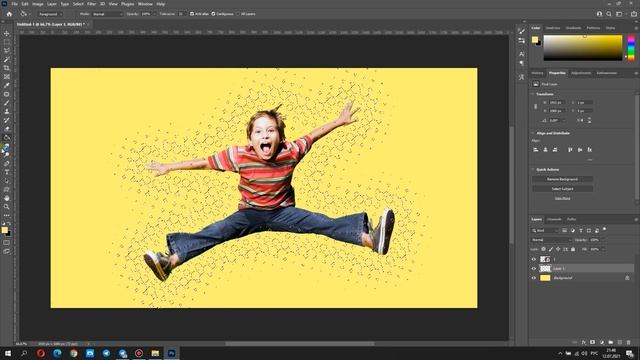This screenshot has height=360, width=640.
Task: Open the Image menu
Action: pos(38,4)
